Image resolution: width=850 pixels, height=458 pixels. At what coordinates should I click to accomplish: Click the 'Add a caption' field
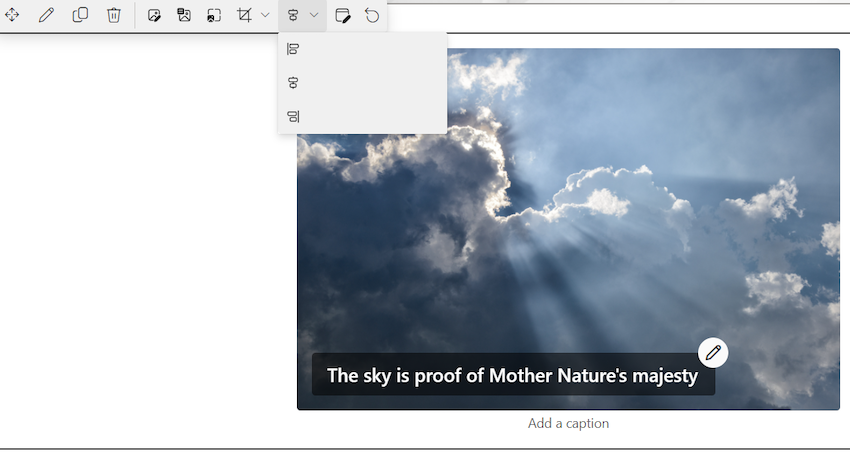[x=568, y=423]
